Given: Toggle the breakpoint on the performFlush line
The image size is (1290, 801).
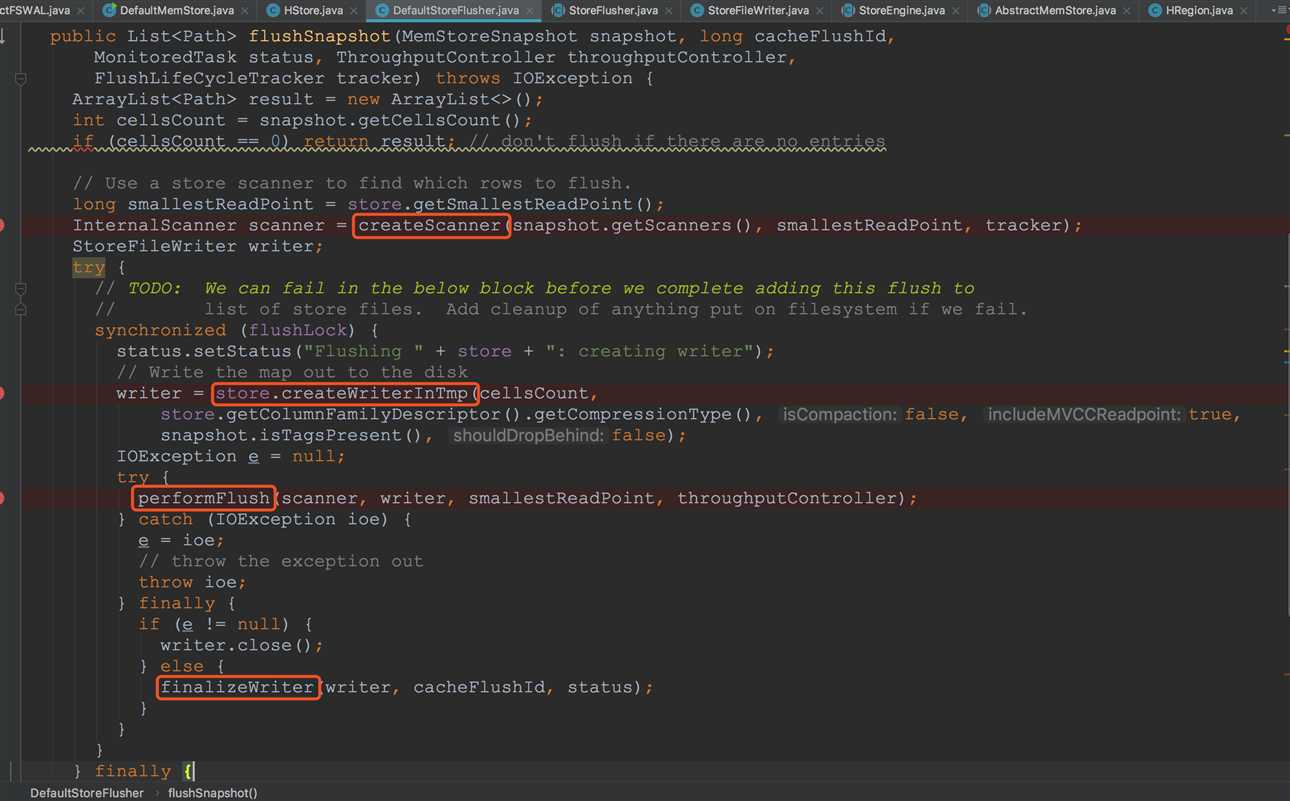Looking at the screenshot, I should click(3, 498).
